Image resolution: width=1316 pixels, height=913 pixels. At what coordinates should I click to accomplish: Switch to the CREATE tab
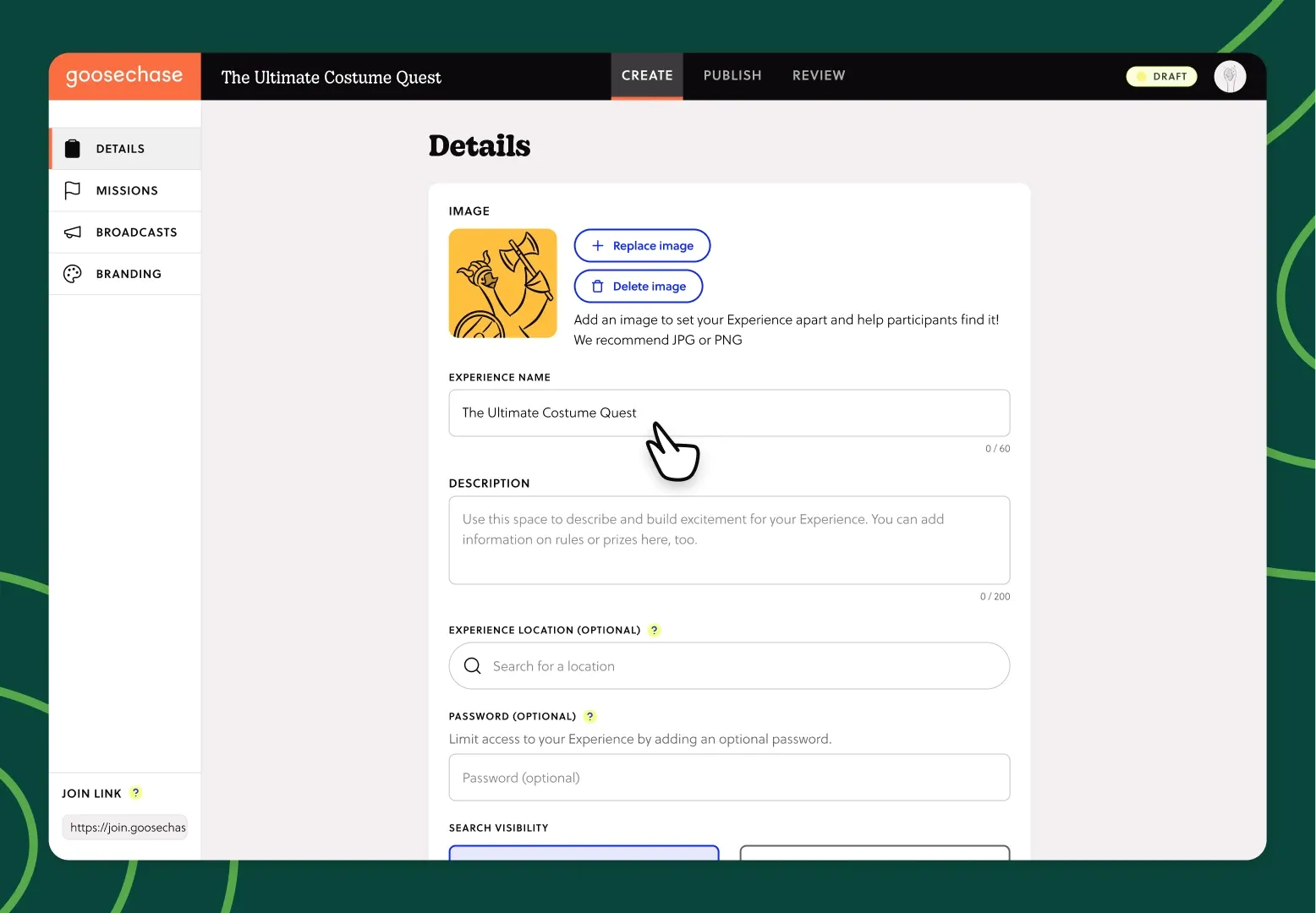point(647,76)
